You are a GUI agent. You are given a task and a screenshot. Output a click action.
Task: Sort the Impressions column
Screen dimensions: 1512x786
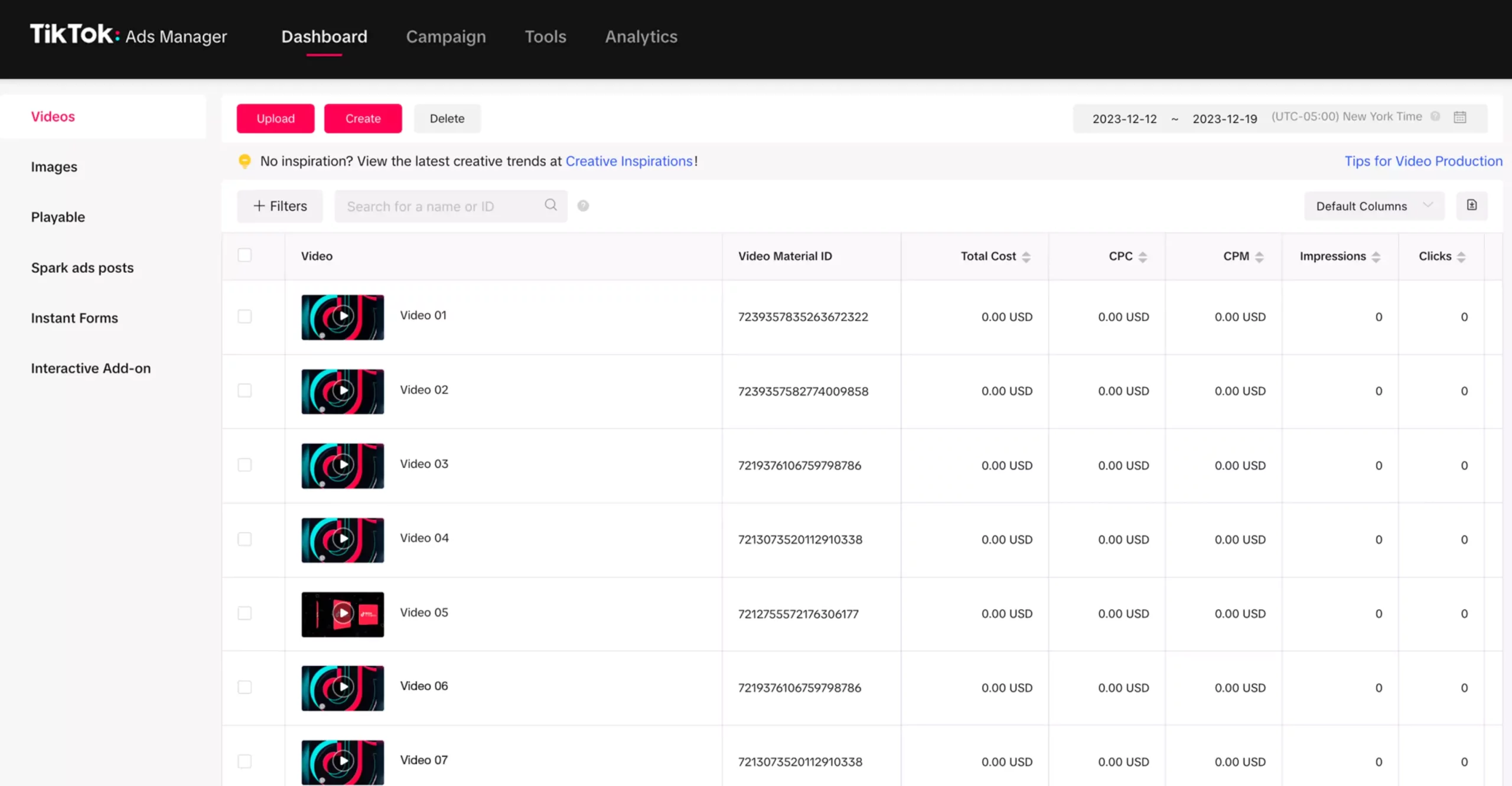[x=1376, y=257]
